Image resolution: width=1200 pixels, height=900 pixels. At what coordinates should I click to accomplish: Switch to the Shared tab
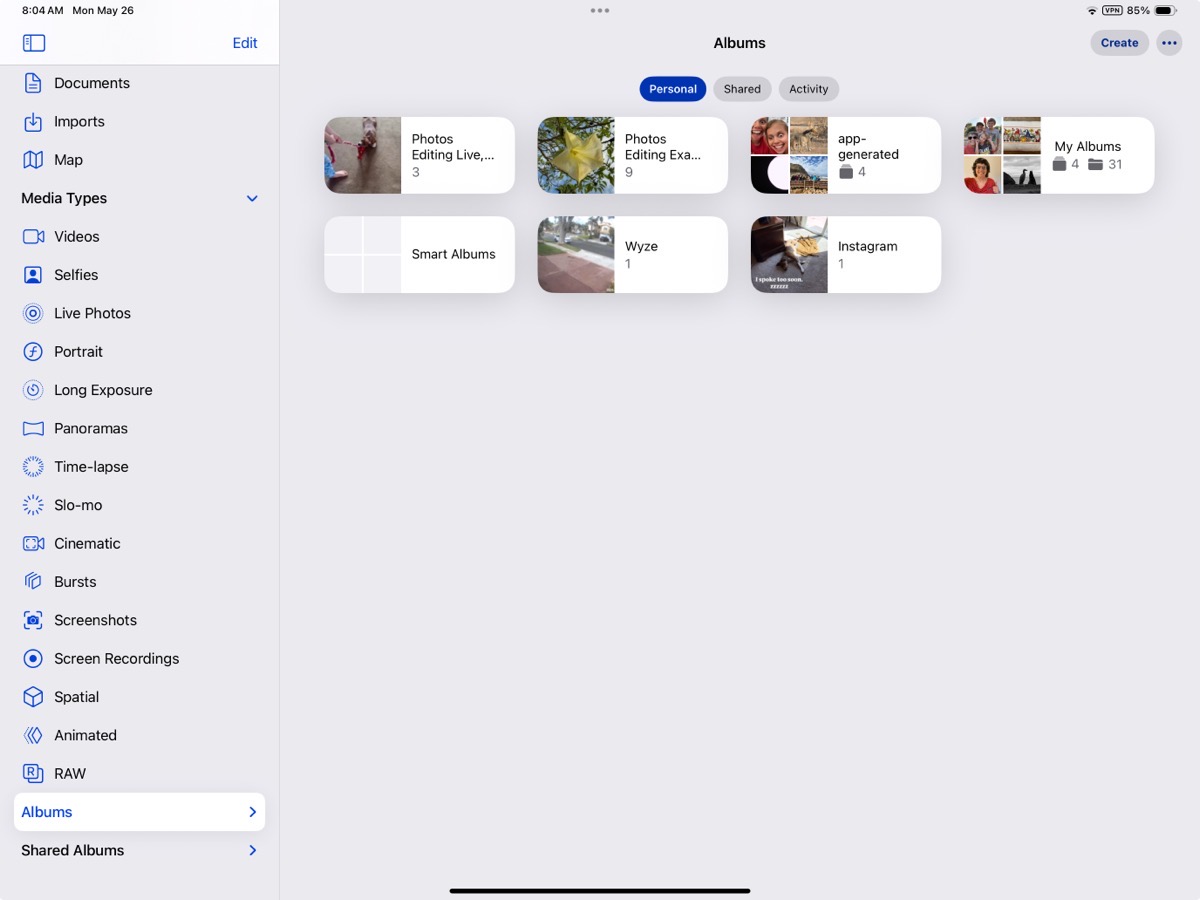point(742,89)
